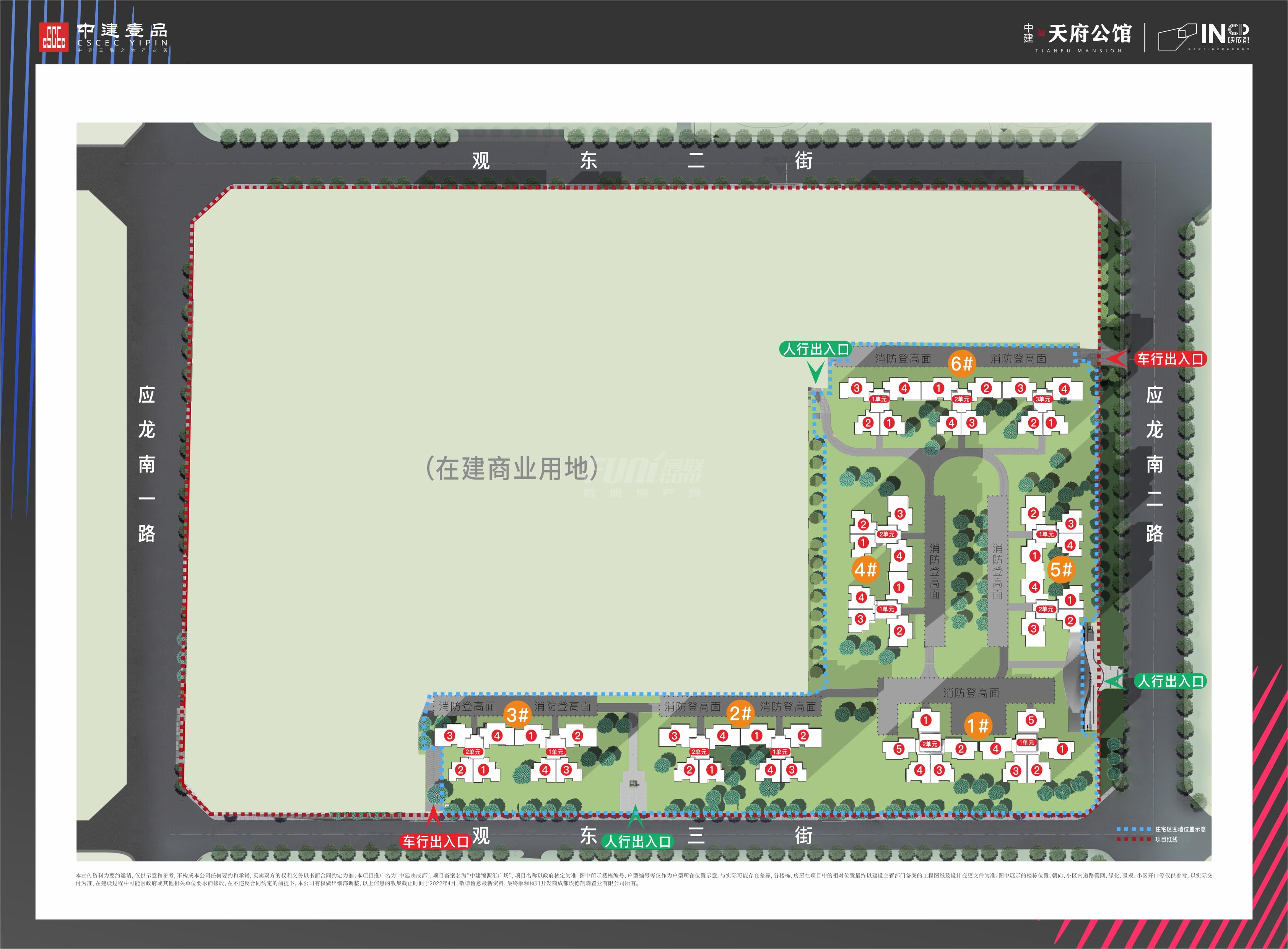This screenshot has height=949, width=1288.
Task: Click the 2单元 label in building 4
Action: click(x=886, y=534)
